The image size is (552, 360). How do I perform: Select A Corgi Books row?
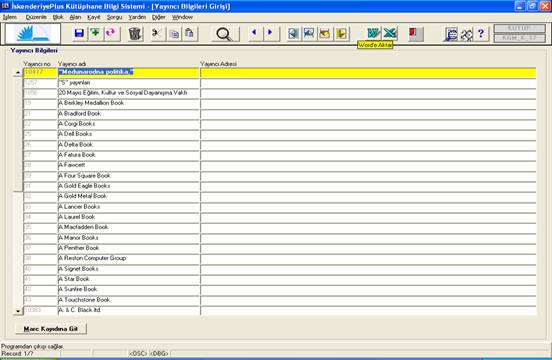pyautogui.click(x=128, y=124)
